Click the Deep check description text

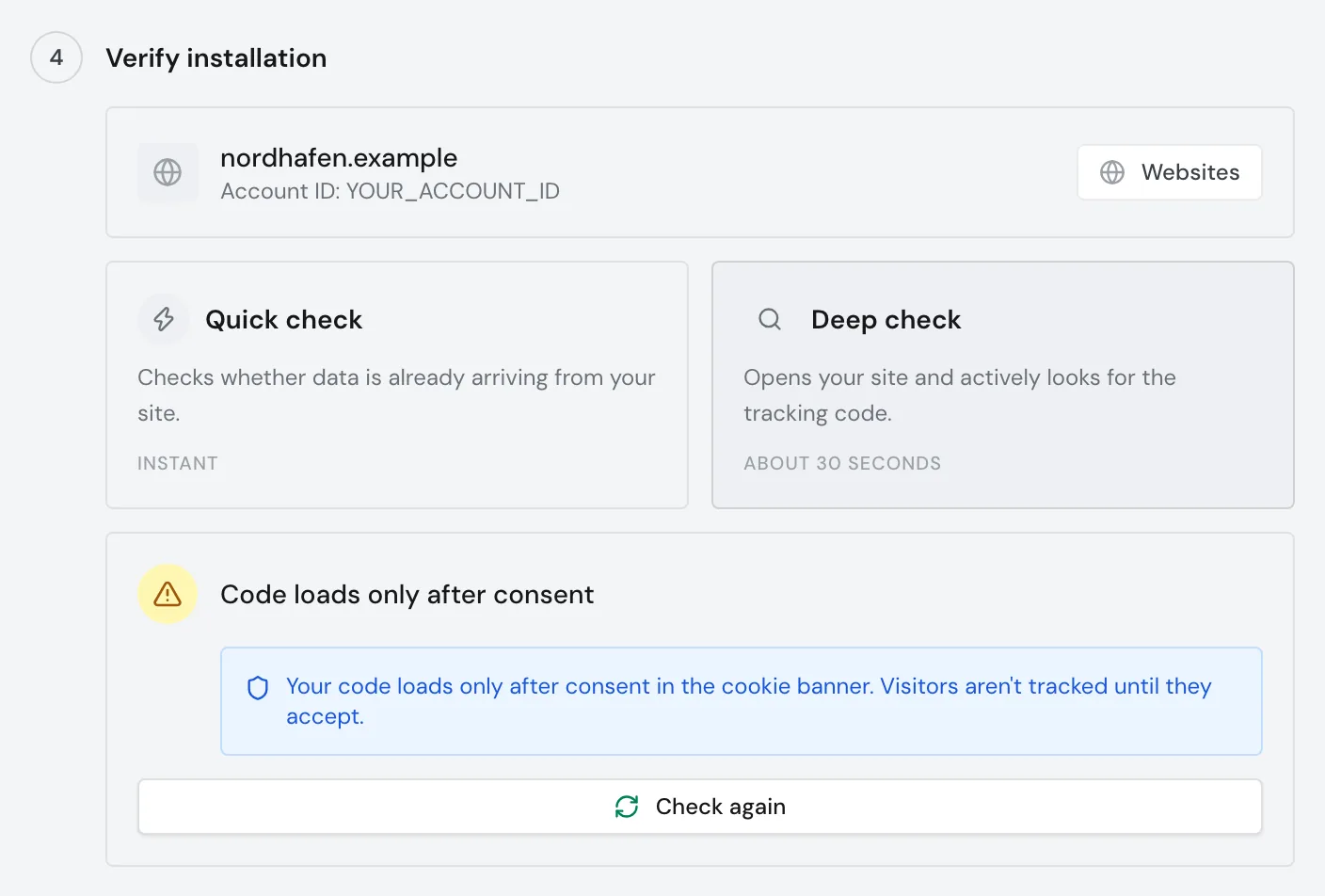pos(960,395)
